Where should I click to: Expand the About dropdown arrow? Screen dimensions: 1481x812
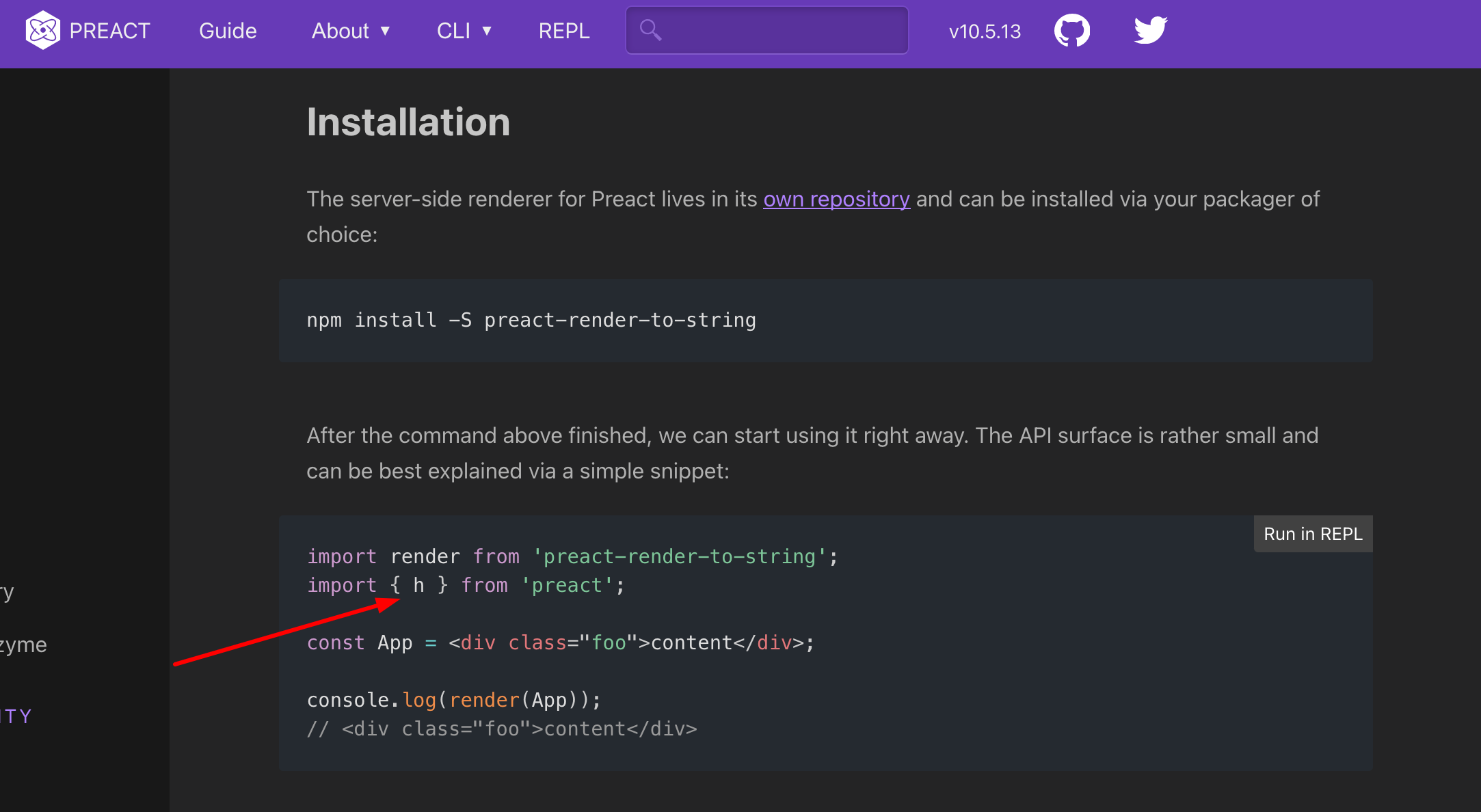point(385,31)
